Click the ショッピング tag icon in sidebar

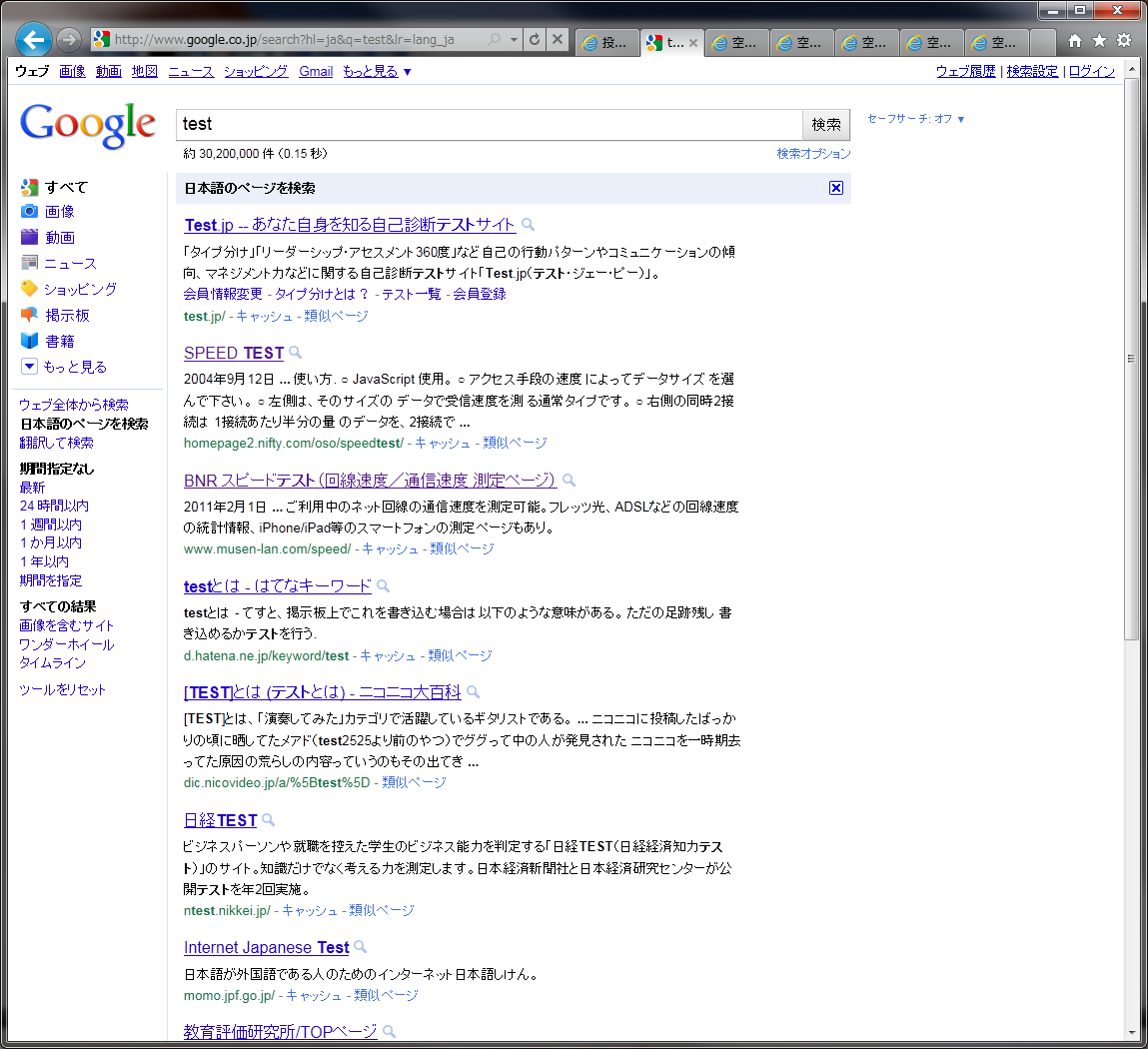29,289
